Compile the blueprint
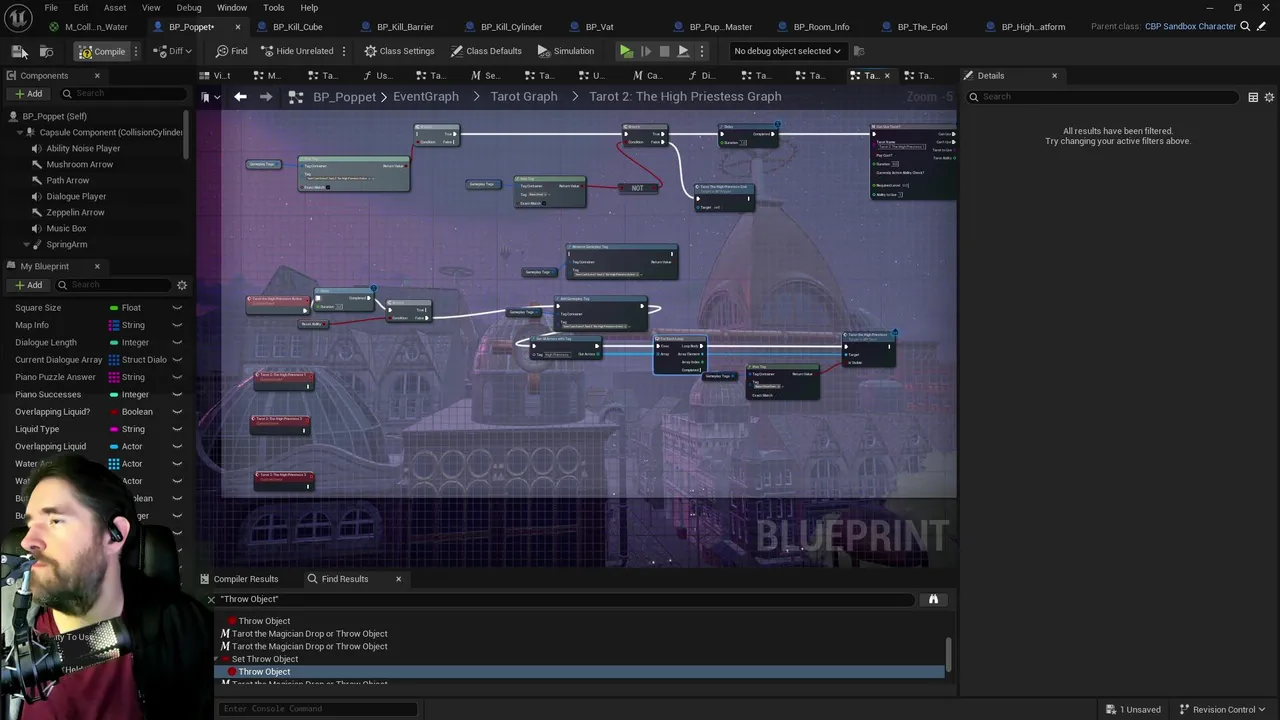 pyautogui.click(x=102, y=51)
